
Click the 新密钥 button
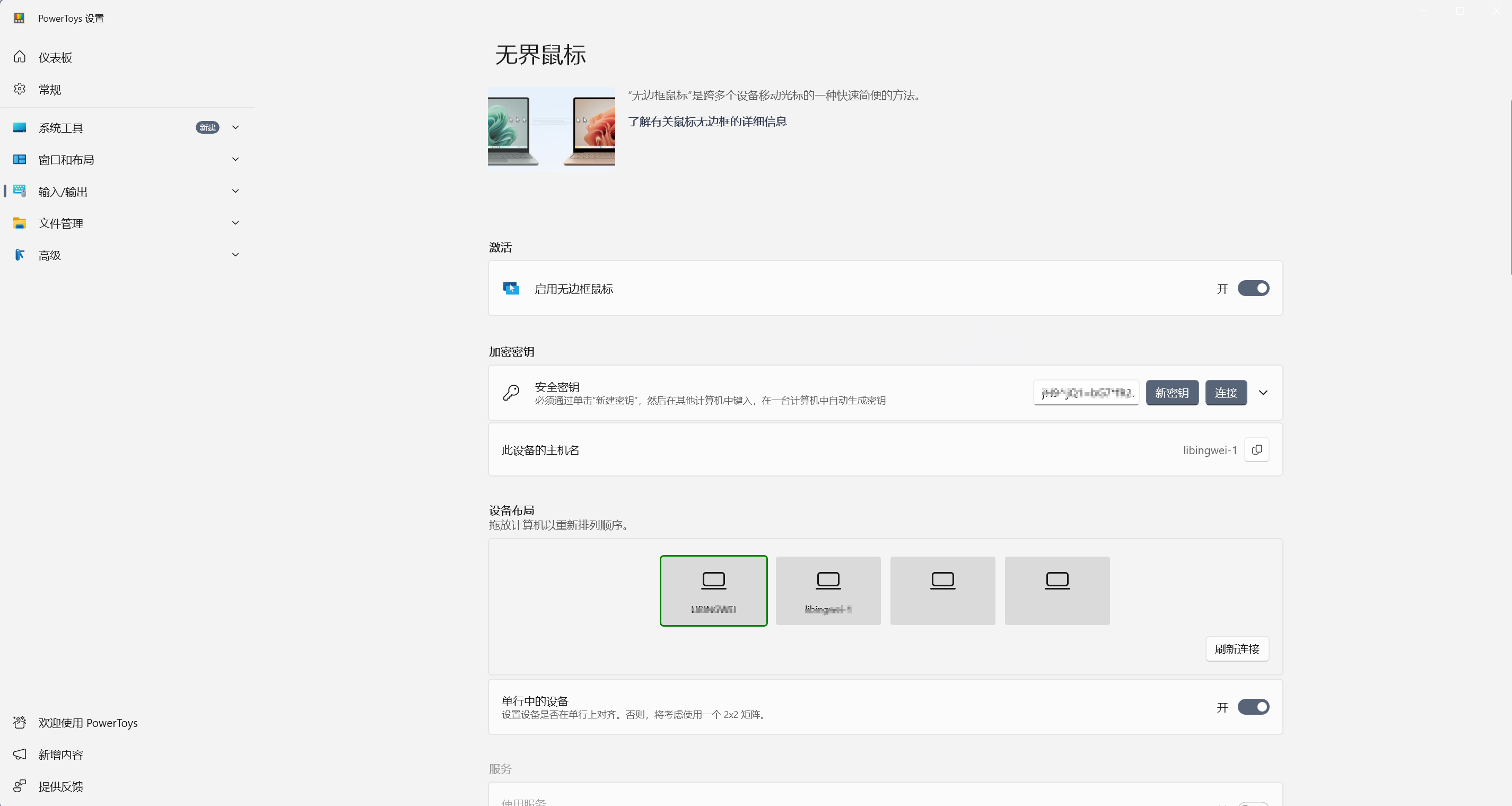(x=1172, y=393)
